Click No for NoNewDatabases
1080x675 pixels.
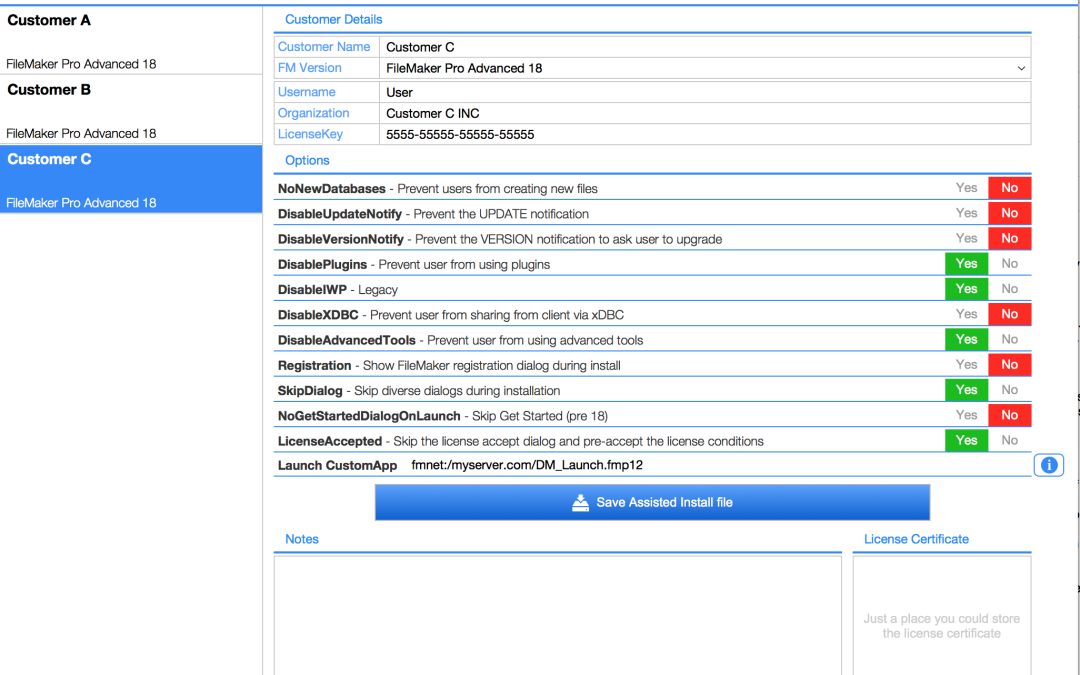pos(1010,188)
